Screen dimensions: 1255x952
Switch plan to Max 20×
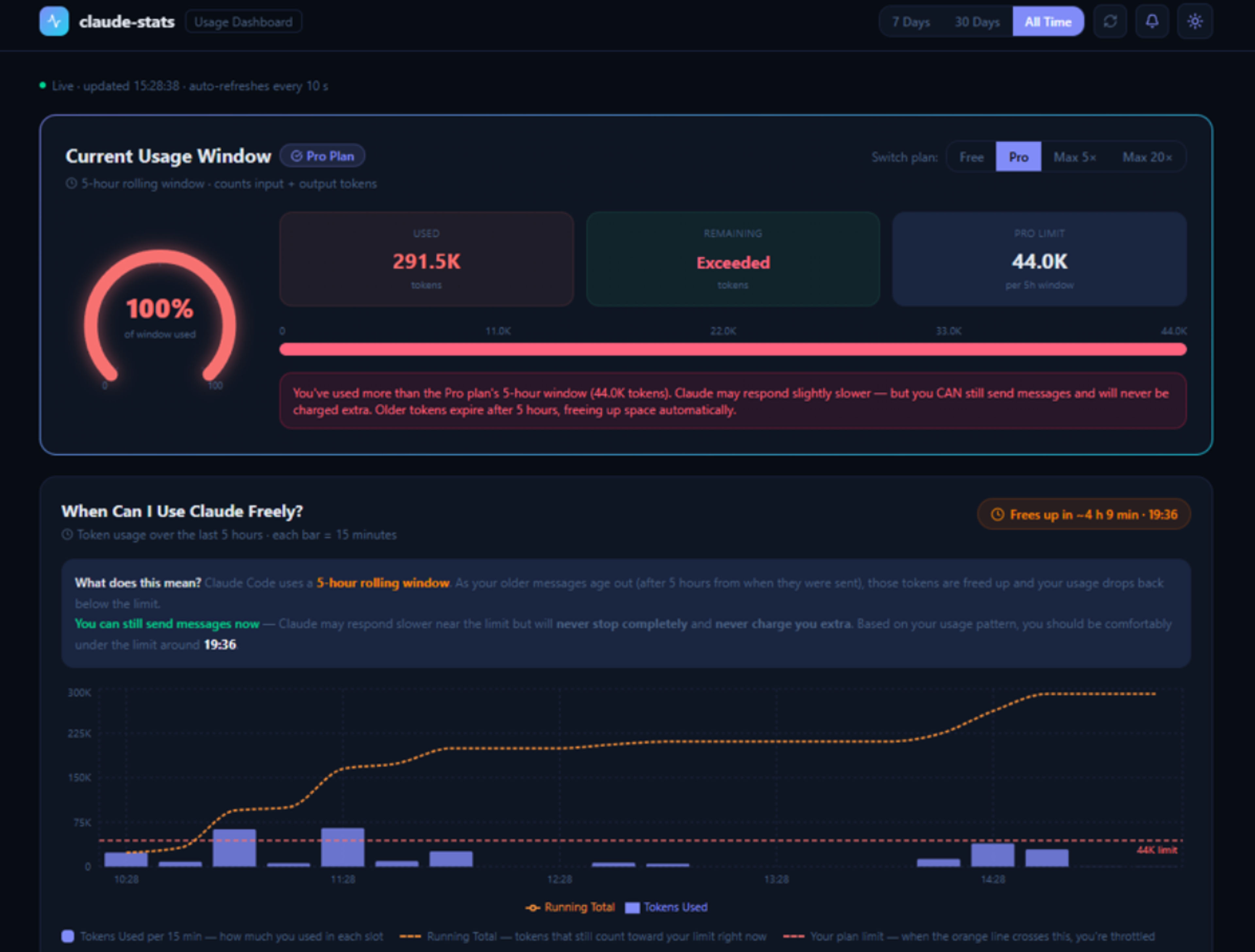click(x=1147, y=157)
